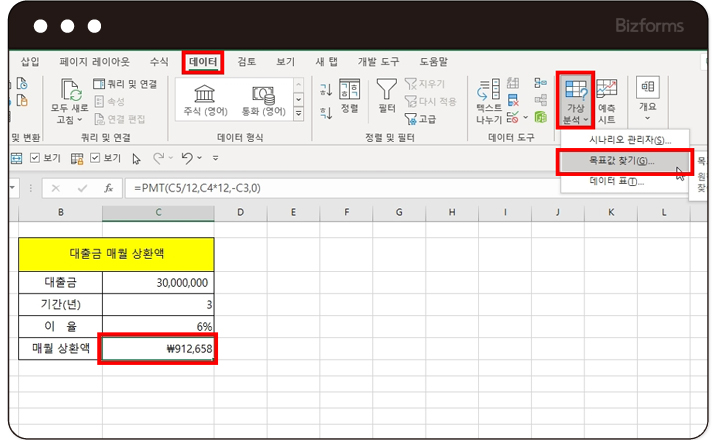The image size is (715, 440).
Task: Select the 기간(년) label cell
Action: 60,305
